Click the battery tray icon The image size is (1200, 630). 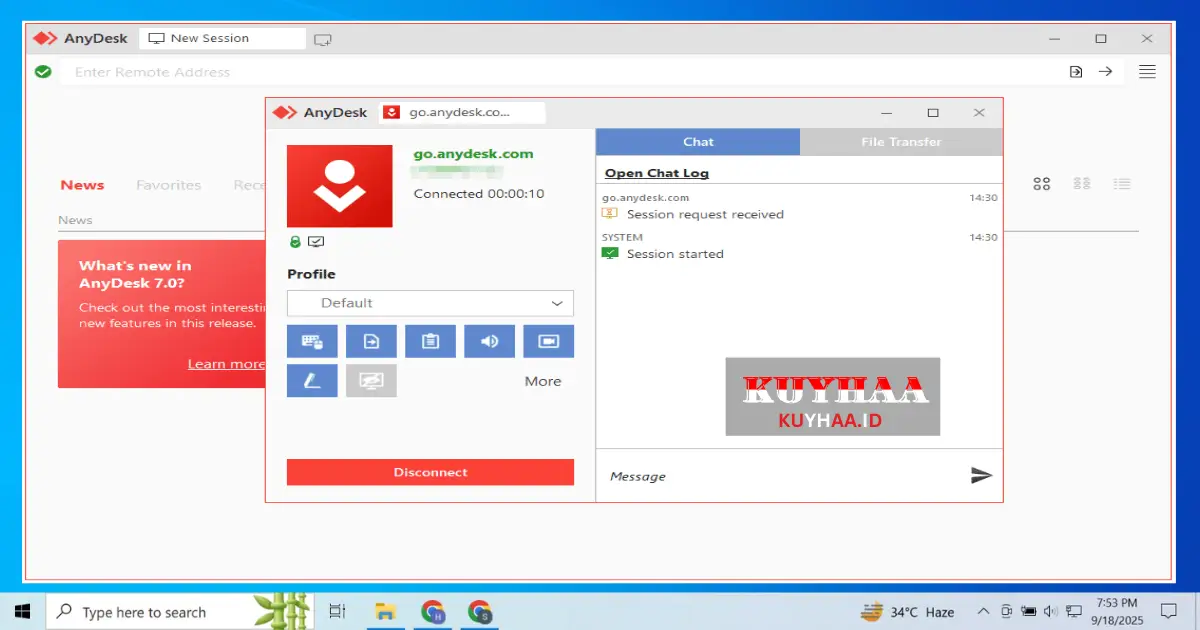click(x=1028, y=611)
